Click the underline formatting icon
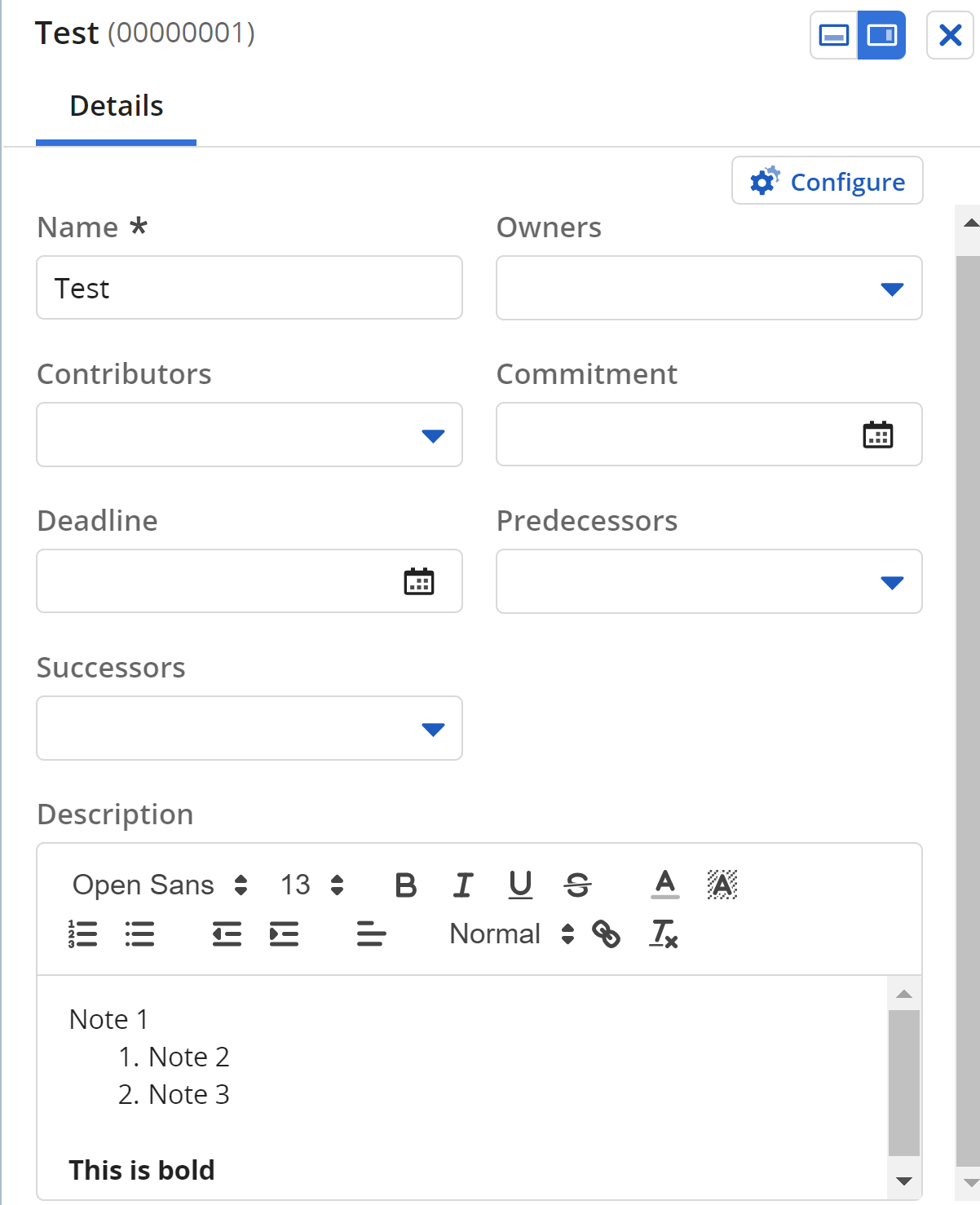980x1205 pixels. [x=520, y=885]
